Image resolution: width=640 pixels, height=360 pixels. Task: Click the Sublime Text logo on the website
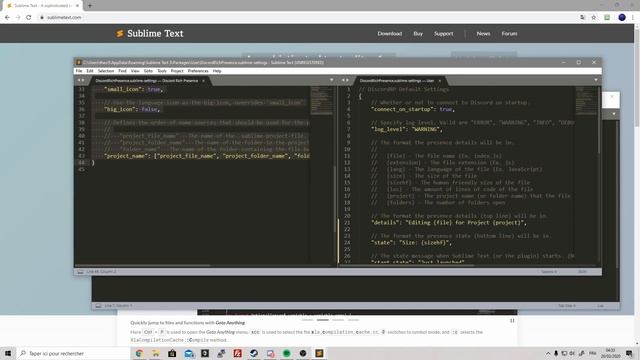(150, 33)
